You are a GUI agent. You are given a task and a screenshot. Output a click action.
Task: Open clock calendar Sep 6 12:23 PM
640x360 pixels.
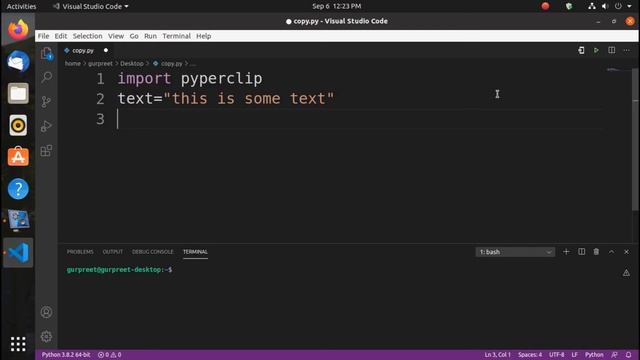coord(336,6)
